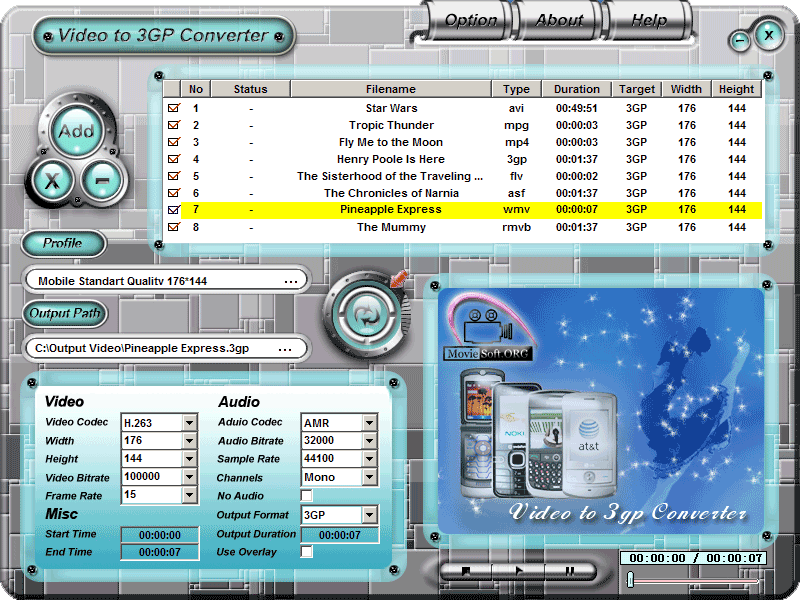
Task: Click the Output Path button
Action: click(65, 314)
